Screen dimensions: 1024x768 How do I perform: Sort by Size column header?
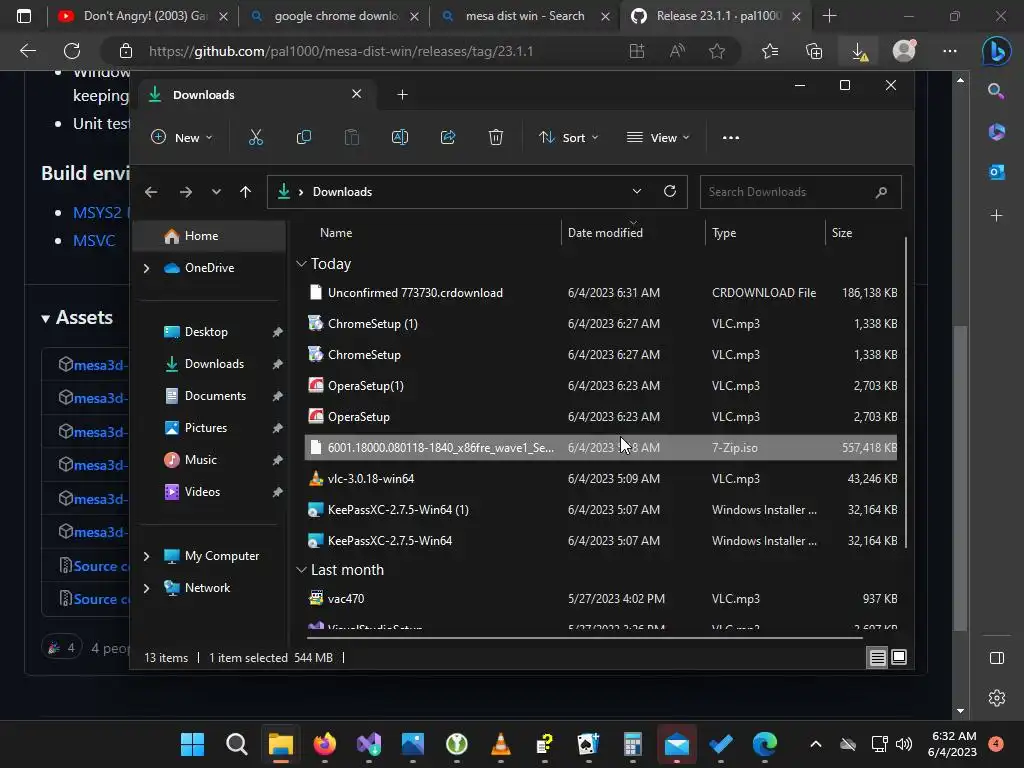click(842, 233)
